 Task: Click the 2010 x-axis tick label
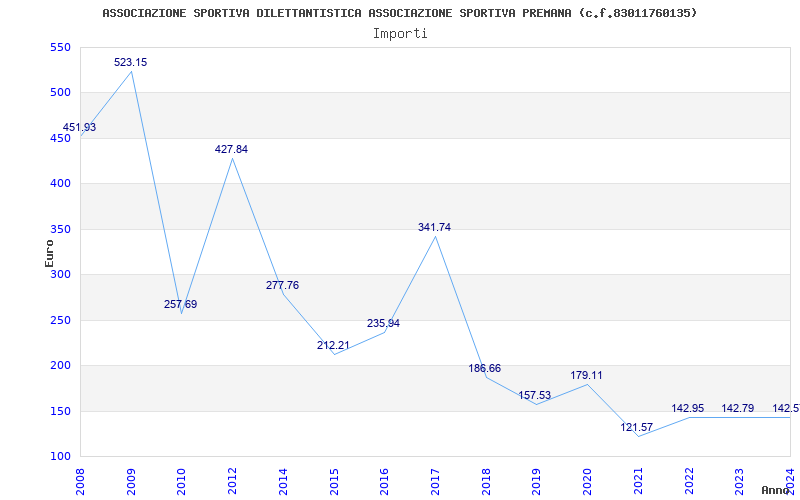coord(182,482)
